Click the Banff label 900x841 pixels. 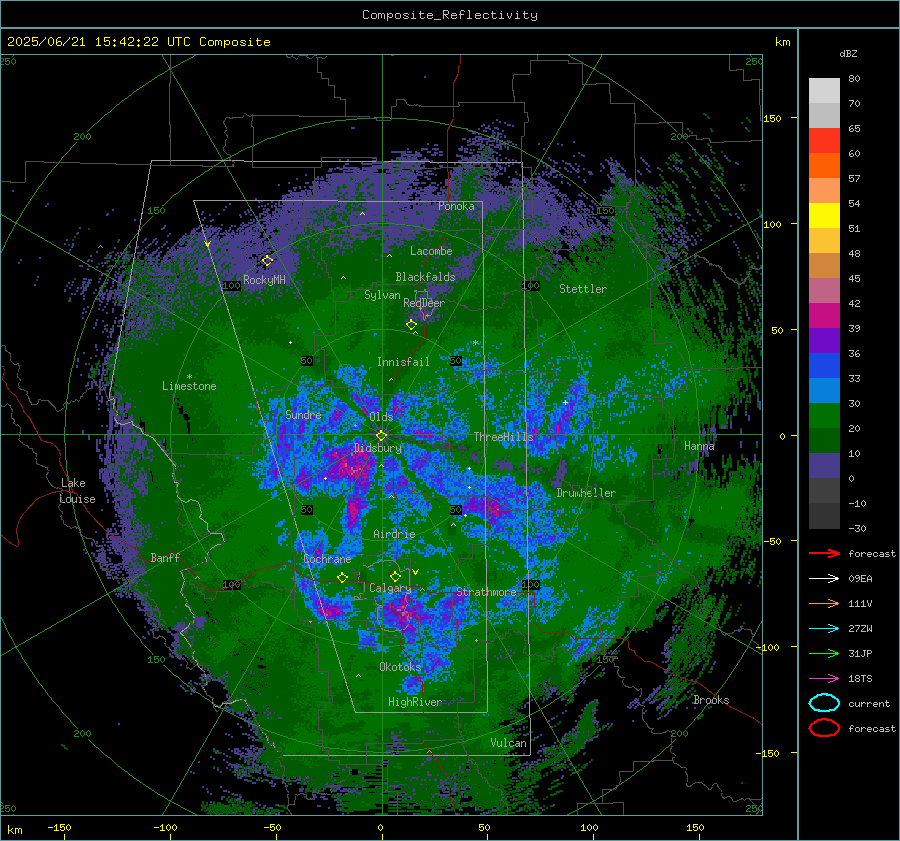point(165,557)
